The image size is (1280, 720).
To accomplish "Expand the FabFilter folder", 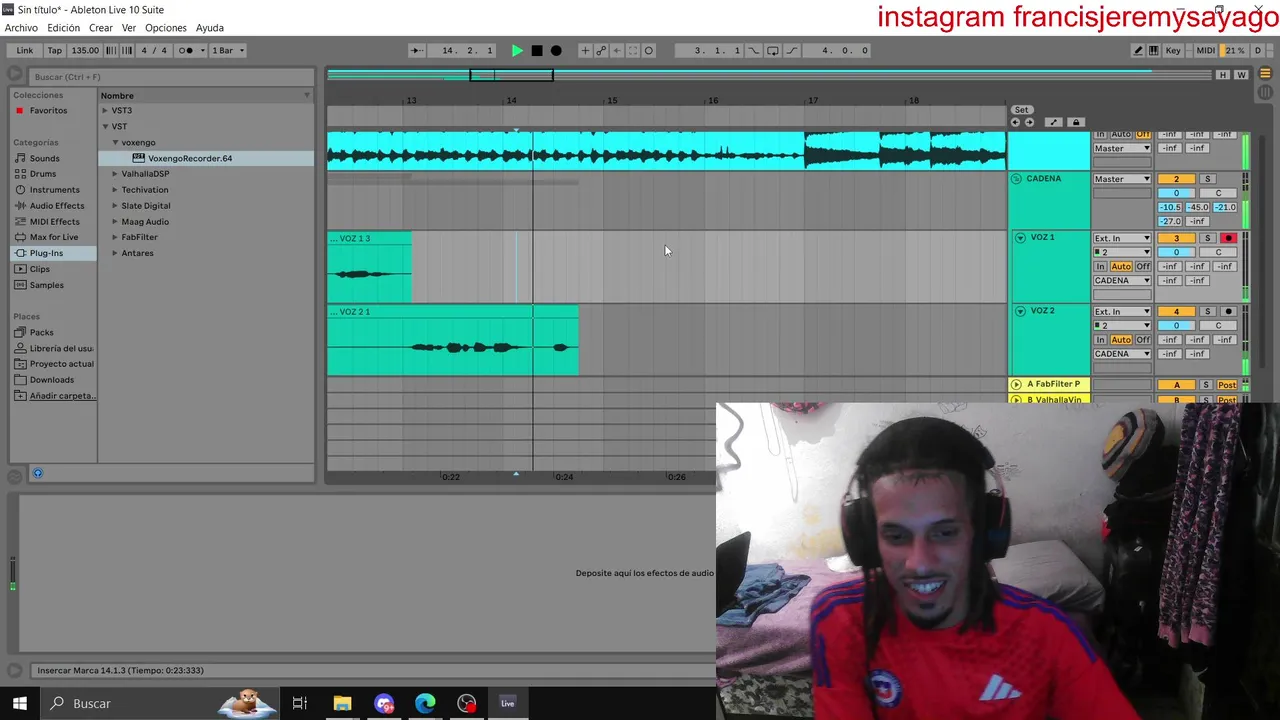I will coord(115,237).
